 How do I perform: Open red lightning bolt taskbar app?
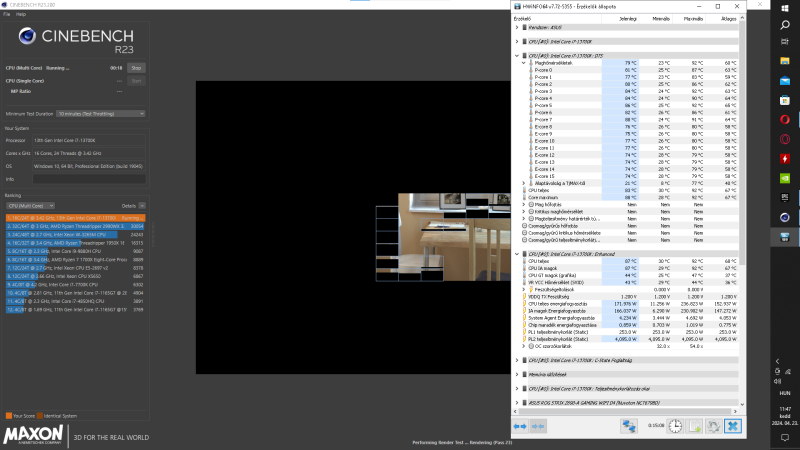tap(785, 159)
